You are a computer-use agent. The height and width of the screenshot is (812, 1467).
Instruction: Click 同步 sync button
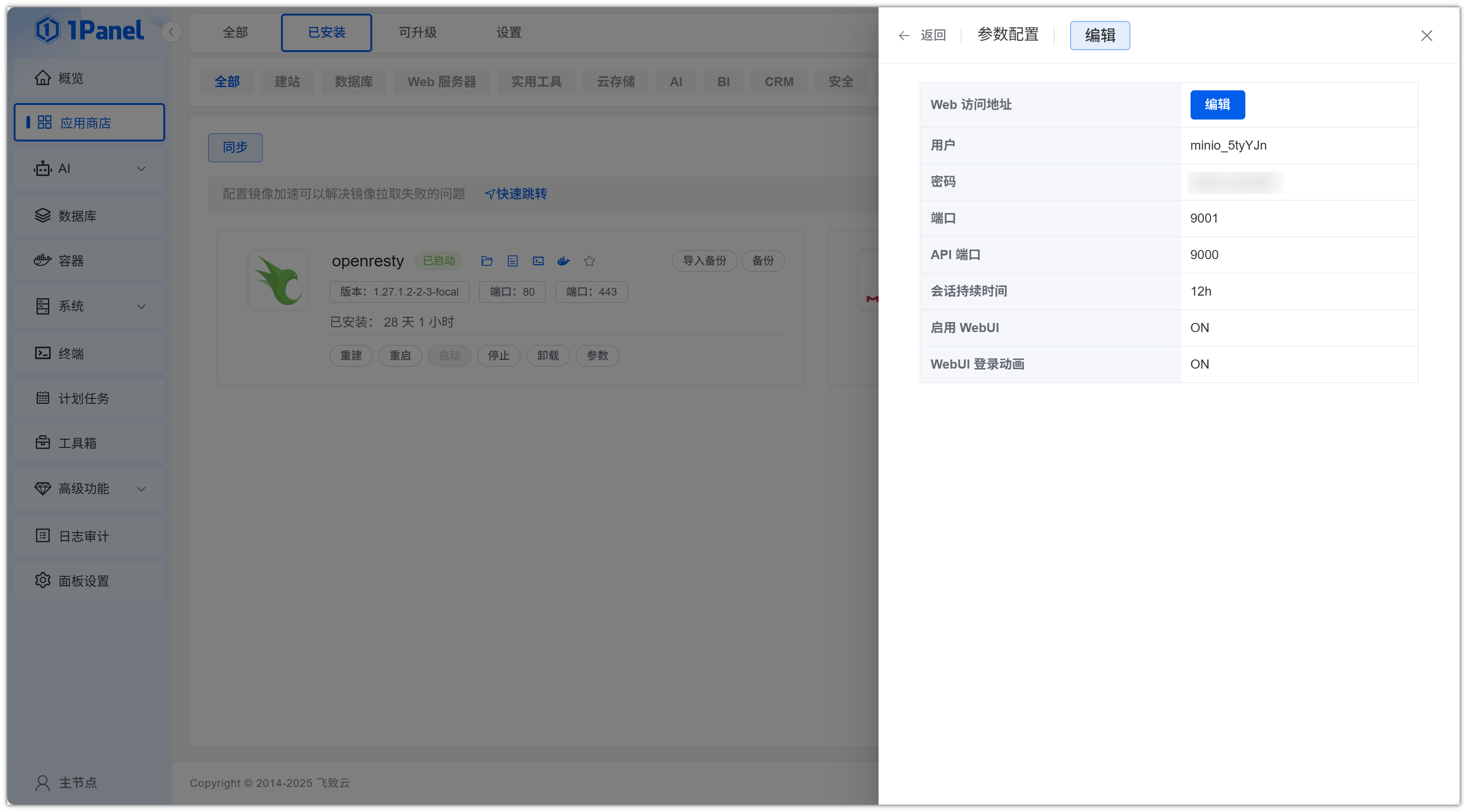pos(235,147)
